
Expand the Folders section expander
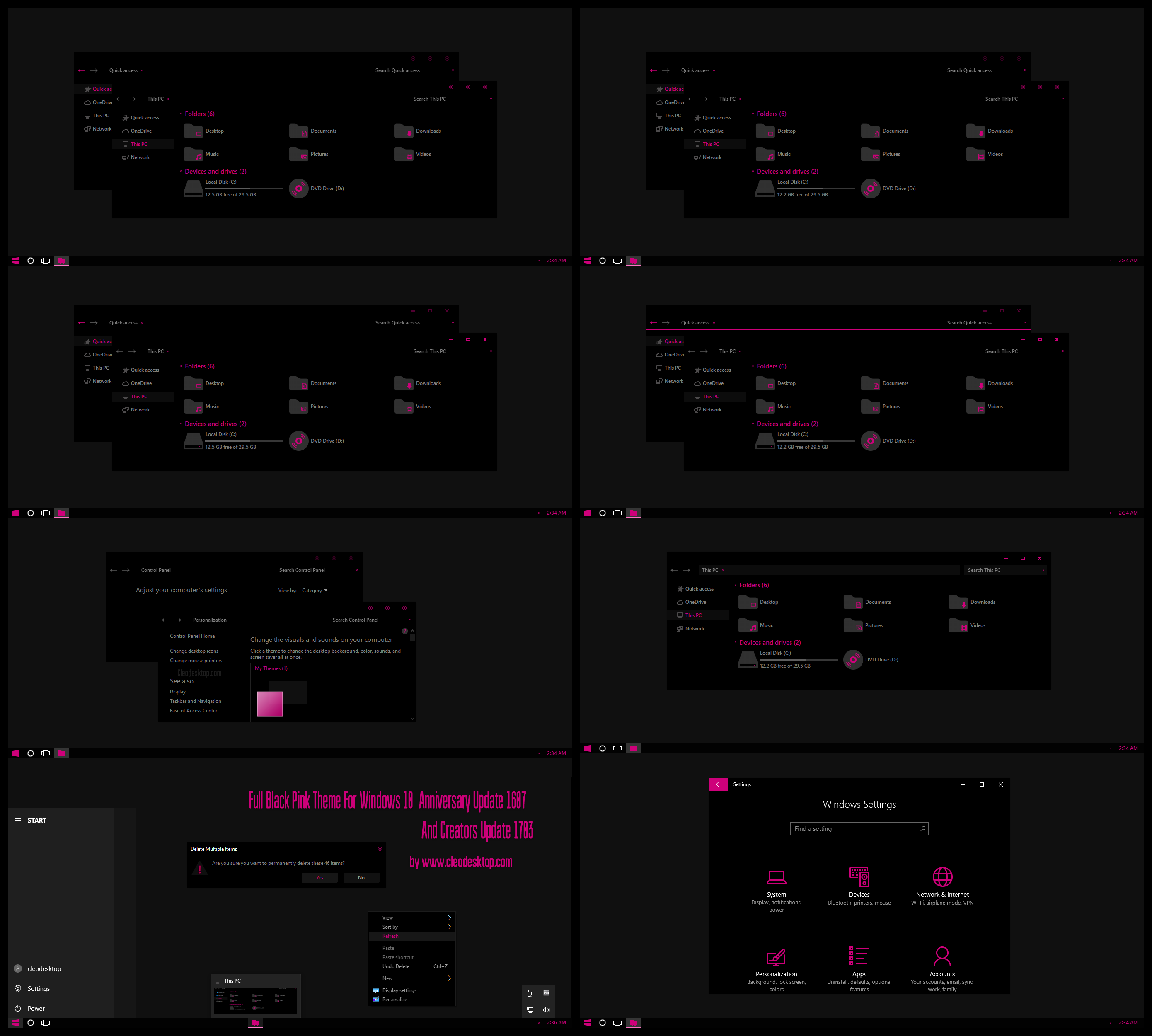pyautogui.click(x=735, y=585)
